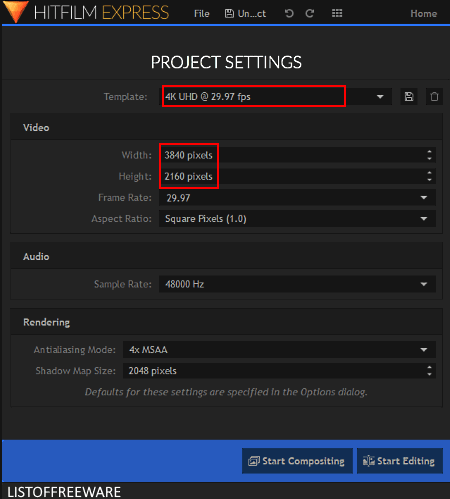Increase Height with the up arrow

(x=429, y=173)
